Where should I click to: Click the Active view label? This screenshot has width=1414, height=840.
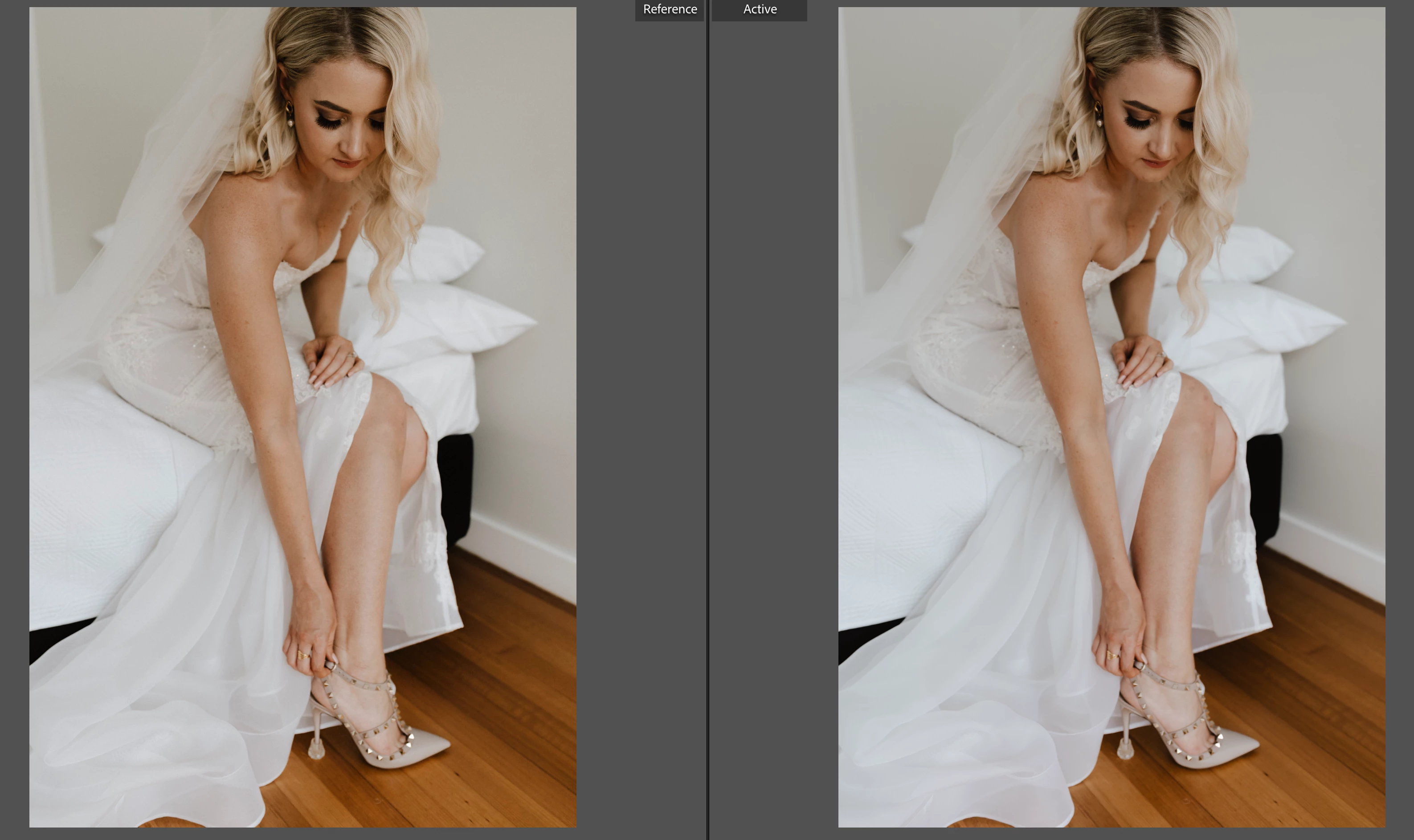click(759, 10)
